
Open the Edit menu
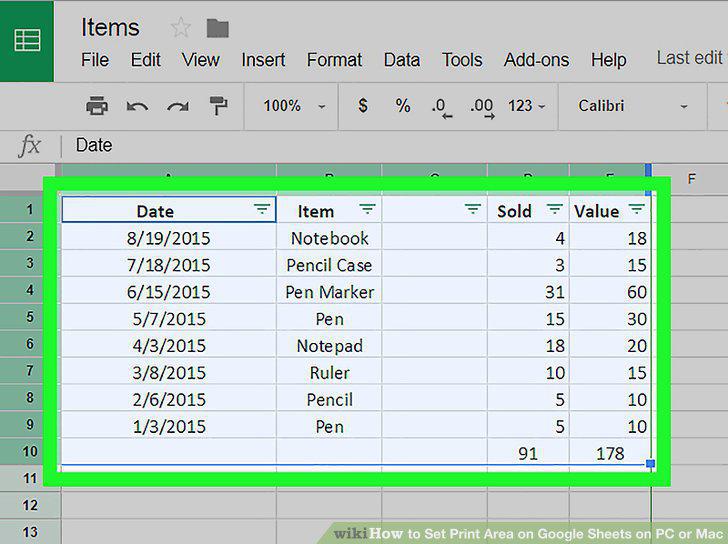tap(145, 60)
